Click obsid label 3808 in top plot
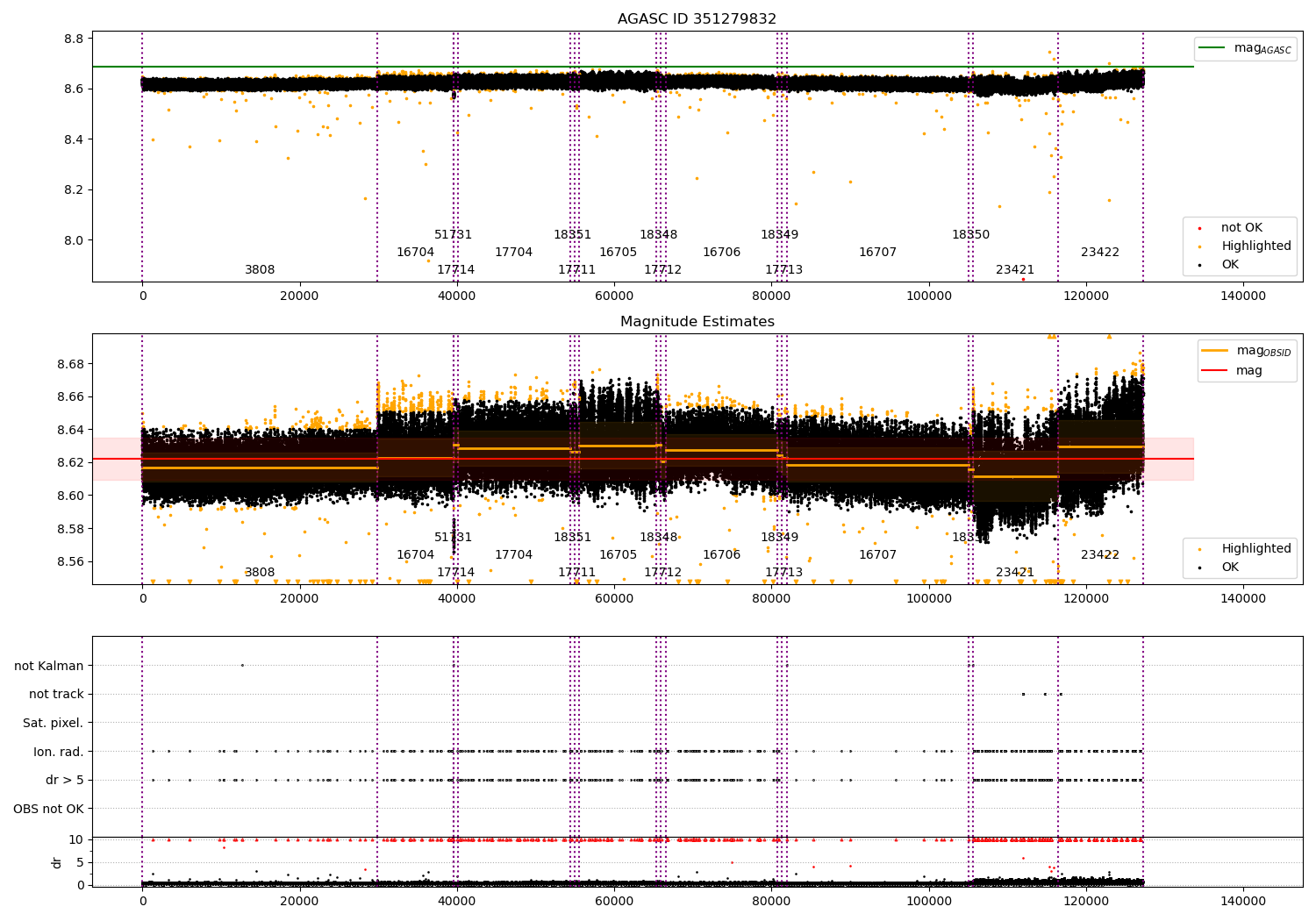 (260, 270)
